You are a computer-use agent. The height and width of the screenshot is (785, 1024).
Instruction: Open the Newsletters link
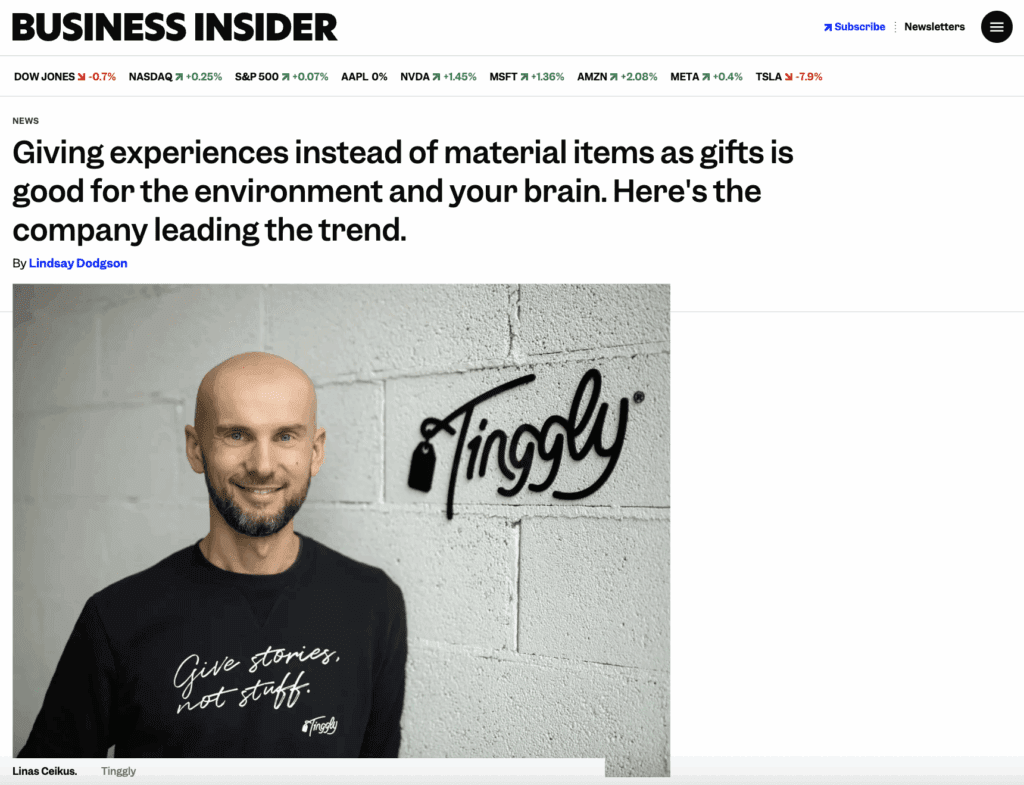point(934,27)
